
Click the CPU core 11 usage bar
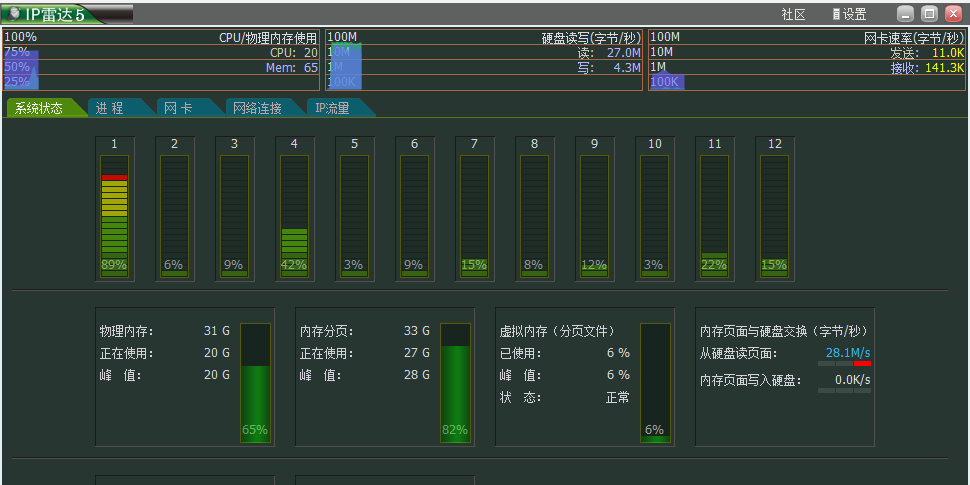coord(714,216)
